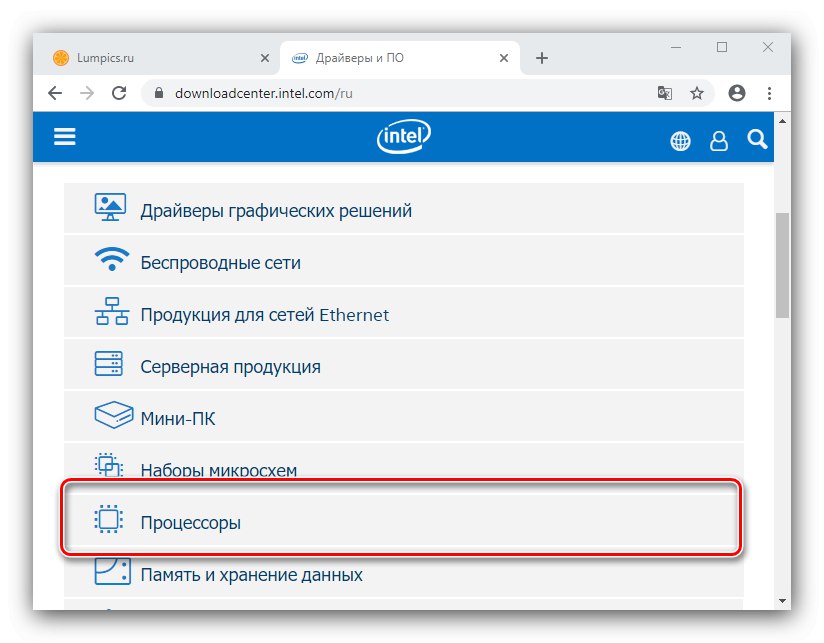Screen dimensions: 824x643
Task: Click the address bar URL field
Action: tap(400, 93)
